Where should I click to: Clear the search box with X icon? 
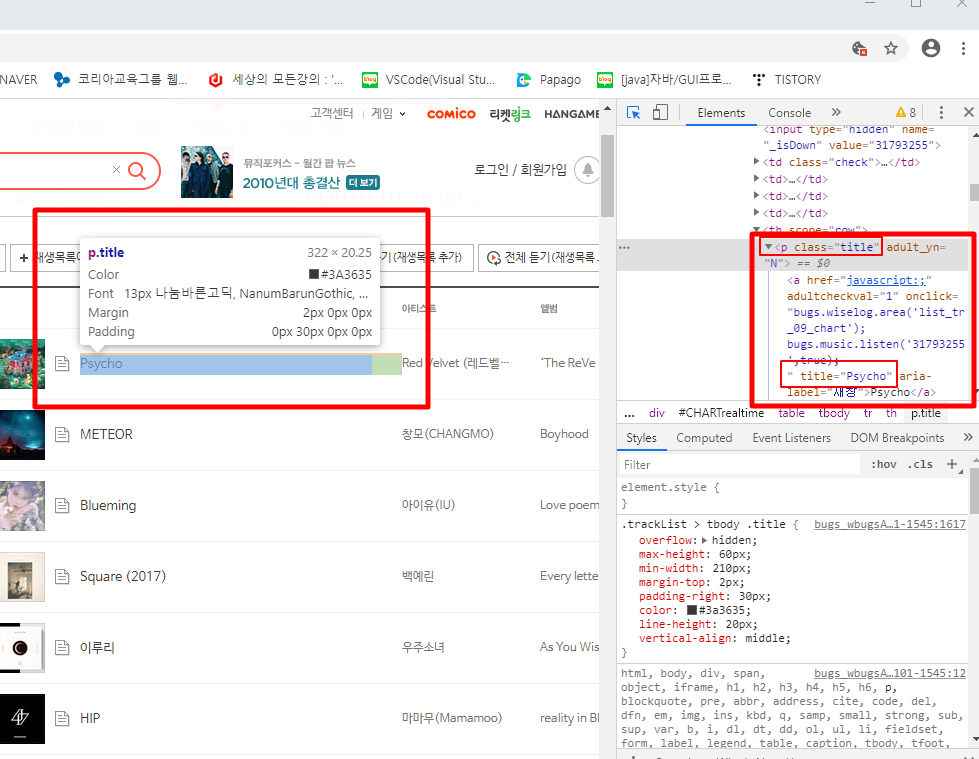click(x=116, y=169)
